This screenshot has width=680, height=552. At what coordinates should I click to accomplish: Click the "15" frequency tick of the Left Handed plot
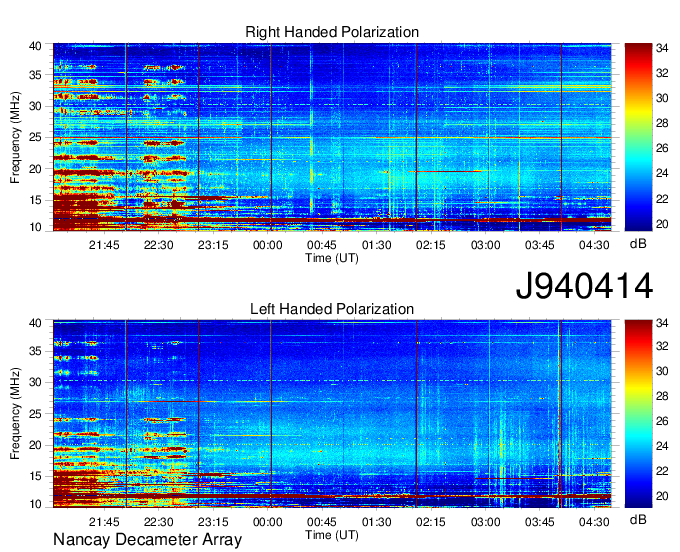(x=35, y=477)
